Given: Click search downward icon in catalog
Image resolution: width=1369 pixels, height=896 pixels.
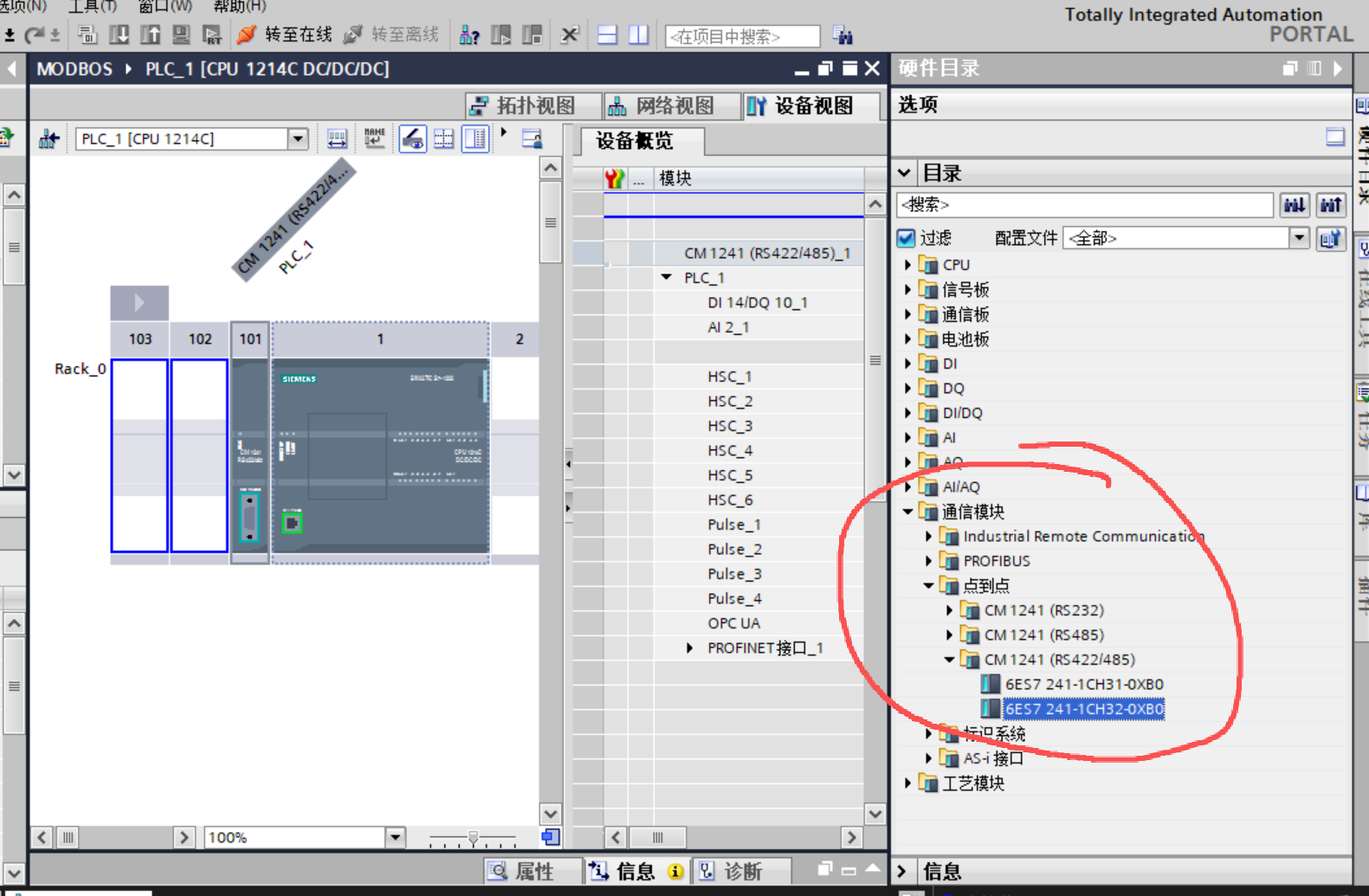Looking at the screenshot, I should click(x=1295, y=205).
